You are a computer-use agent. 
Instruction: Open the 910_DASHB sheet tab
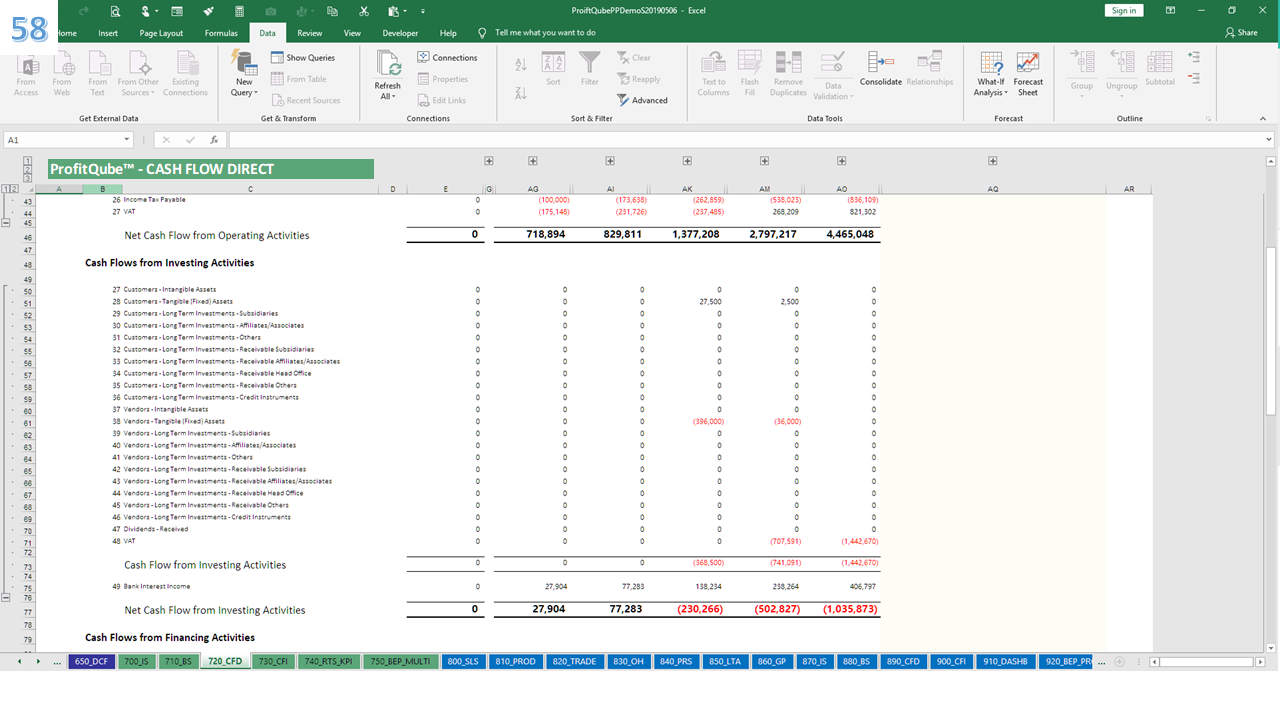(x=1006, y=662)
